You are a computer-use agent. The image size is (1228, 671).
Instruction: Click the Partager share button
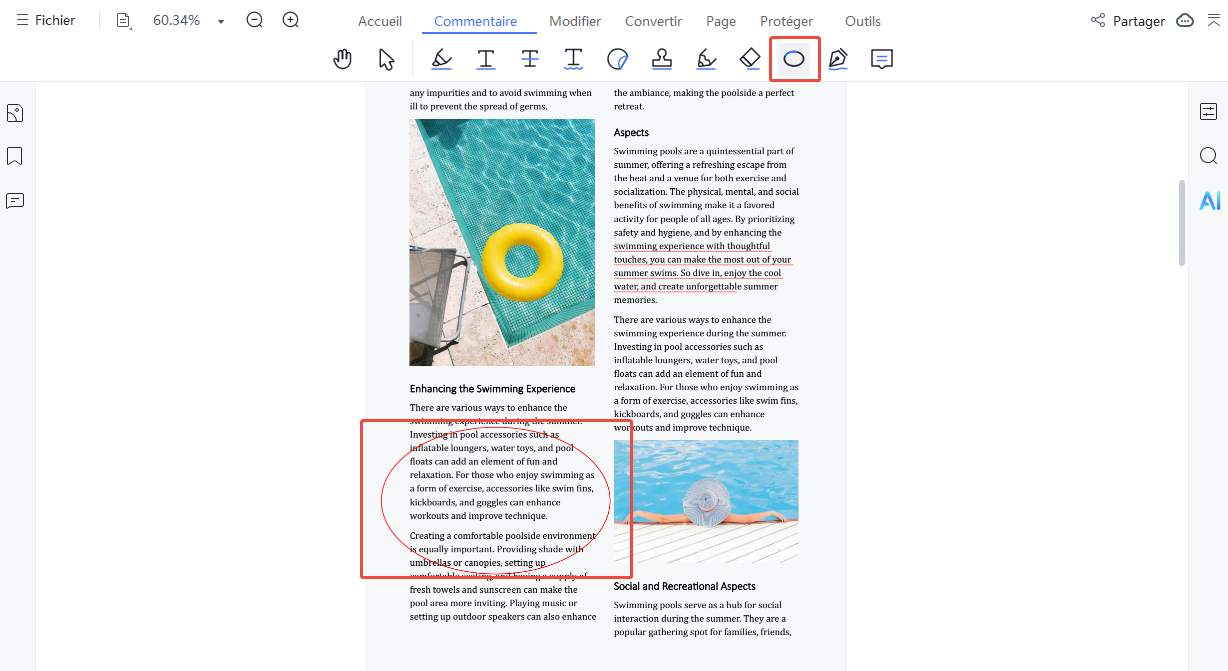tap(1127, 21)
